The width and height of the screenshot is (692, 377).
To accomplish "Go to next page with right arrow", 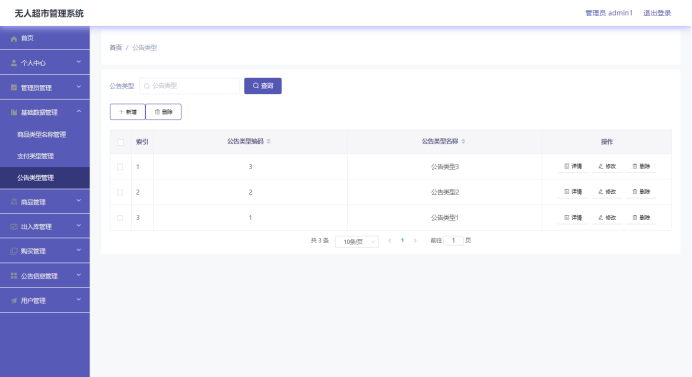I will (x=415, y=241).
